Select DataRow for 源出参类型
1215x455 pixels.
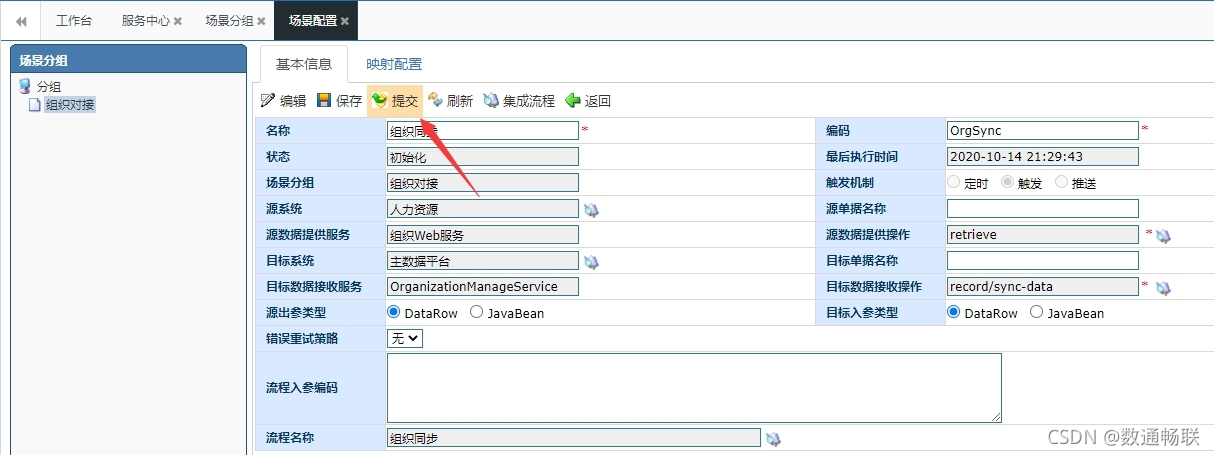394,313
